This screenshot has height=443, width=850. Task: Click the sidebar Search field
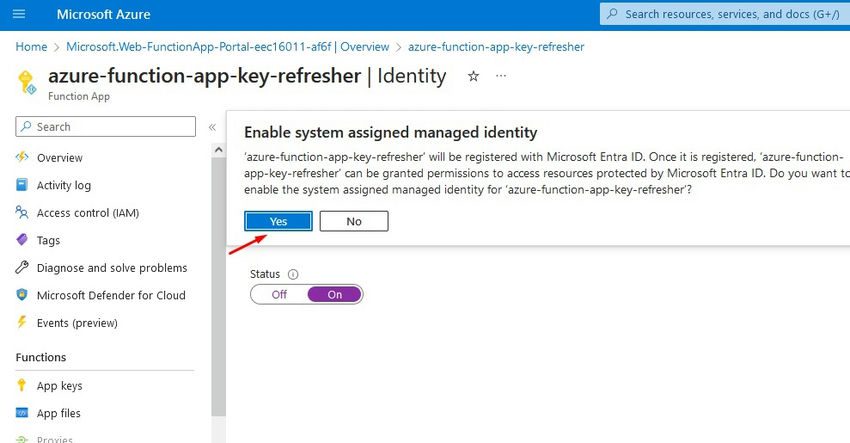pos(106,126)
